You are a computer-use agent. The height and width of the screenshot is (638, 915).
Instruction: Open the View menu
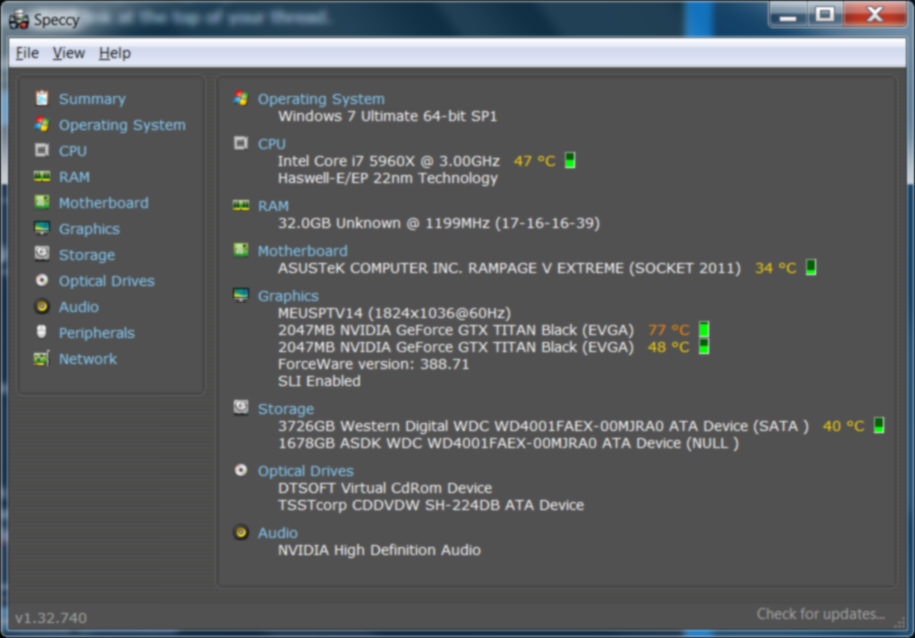(x=68, y=53)
